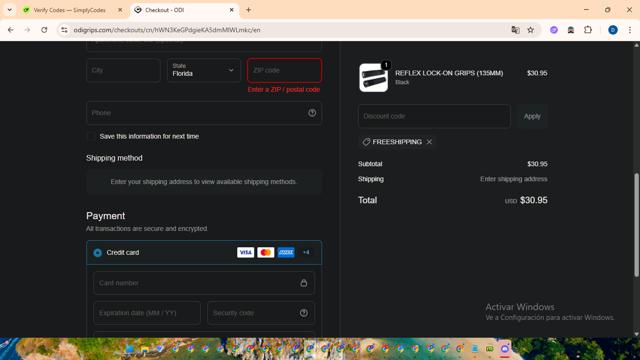The height and width of the screenshot is (360, 640).
Task: Open the extensions puzzle-piece menu
Action: (588, 30)
